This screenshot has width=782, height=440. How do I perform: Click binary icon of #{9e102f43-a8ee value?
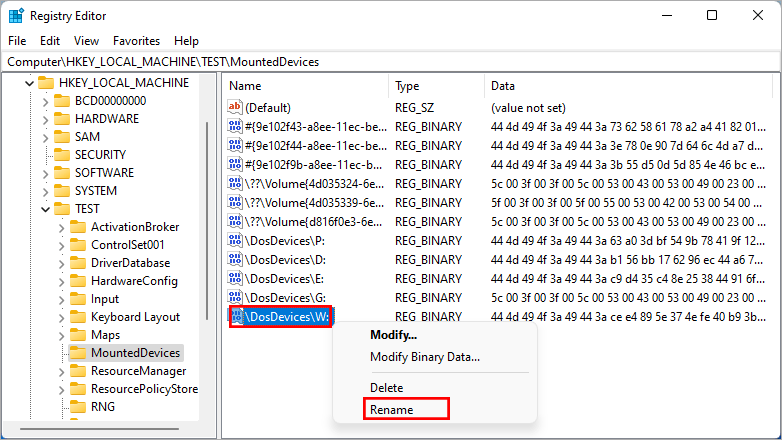pyautogui.click(x=235, y=126)
